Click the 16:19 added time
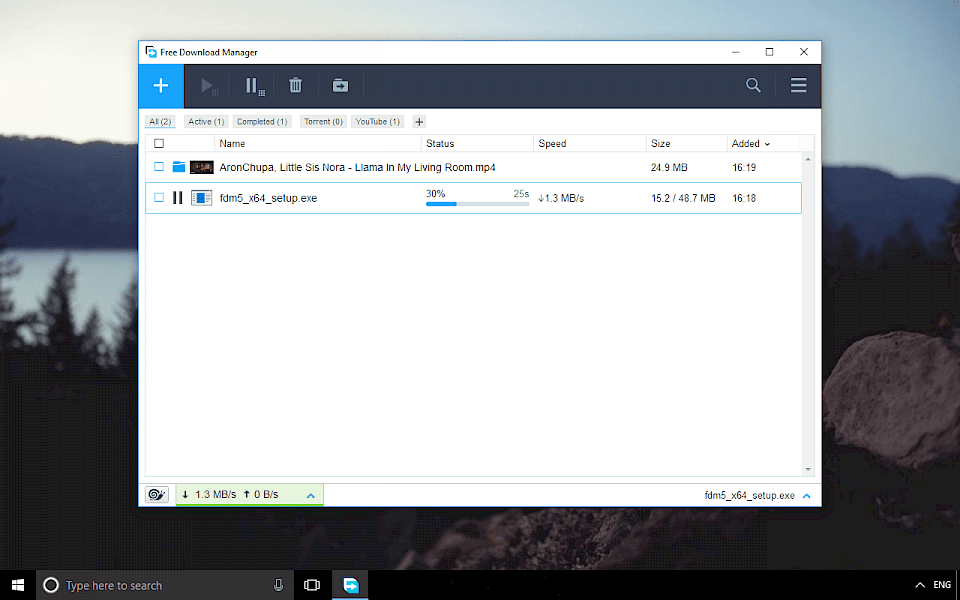The image size is (960, 600). point(744,167)
